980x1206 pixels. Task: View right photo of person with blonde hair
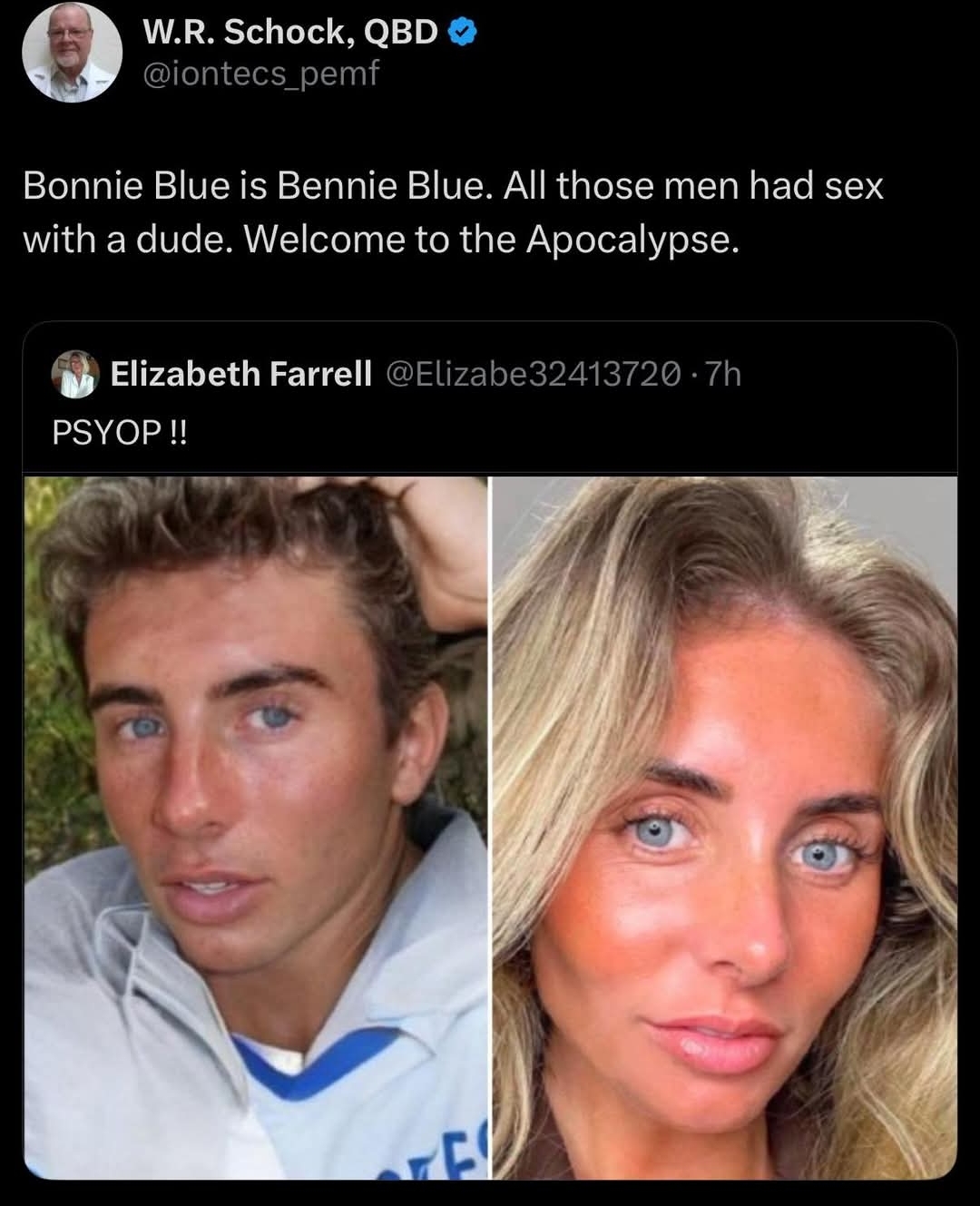click(725, 828)
